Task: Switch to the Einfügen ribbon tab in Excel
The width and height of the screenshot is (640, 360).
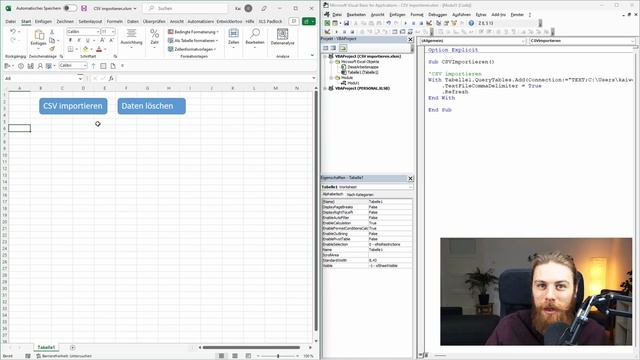Action: coord(43,21)
